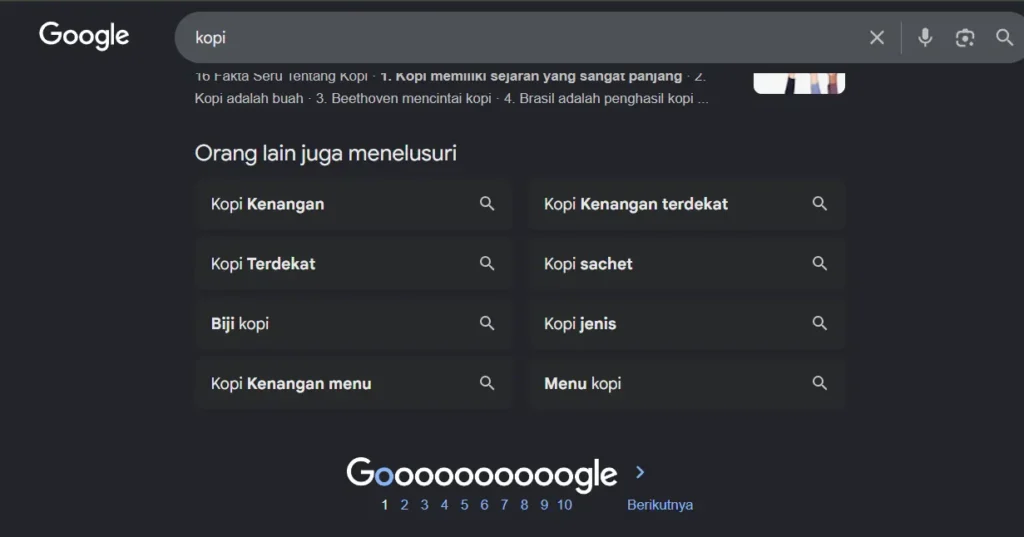
Task: Search related query Menu kopi
Action: 686,383
